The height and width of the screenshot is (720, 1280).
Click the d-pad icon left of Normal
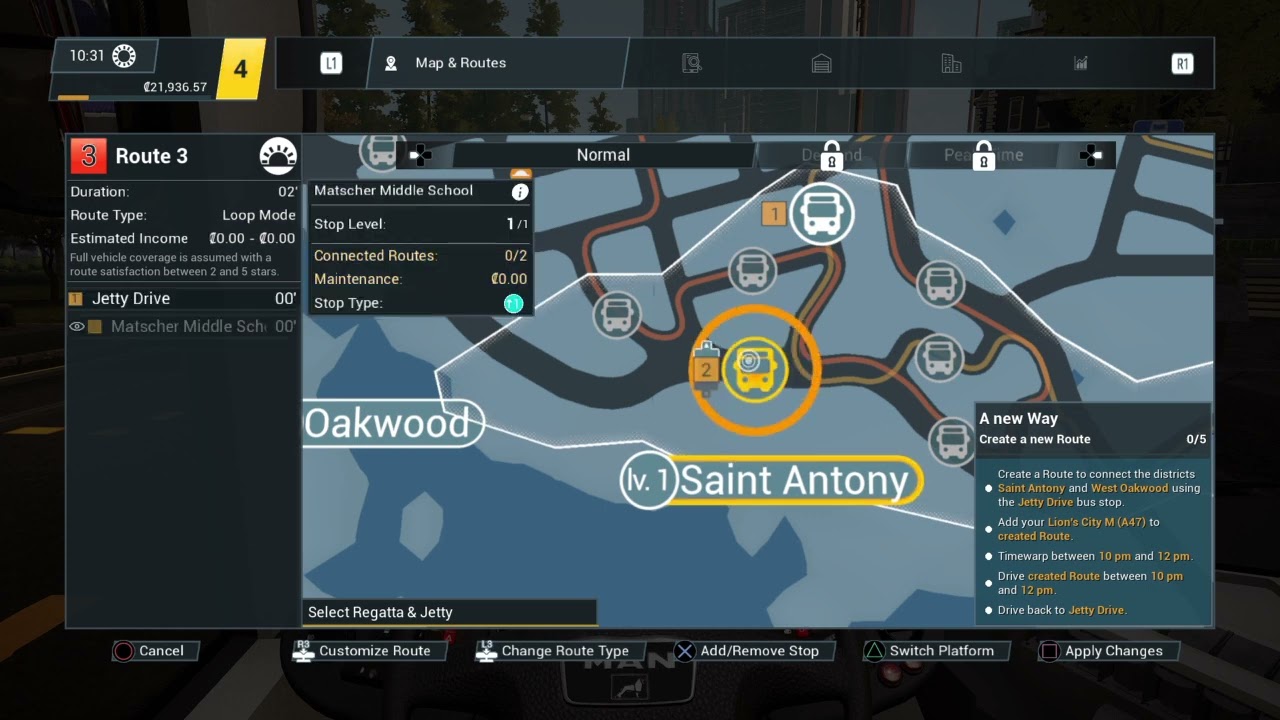coord(421,155)
